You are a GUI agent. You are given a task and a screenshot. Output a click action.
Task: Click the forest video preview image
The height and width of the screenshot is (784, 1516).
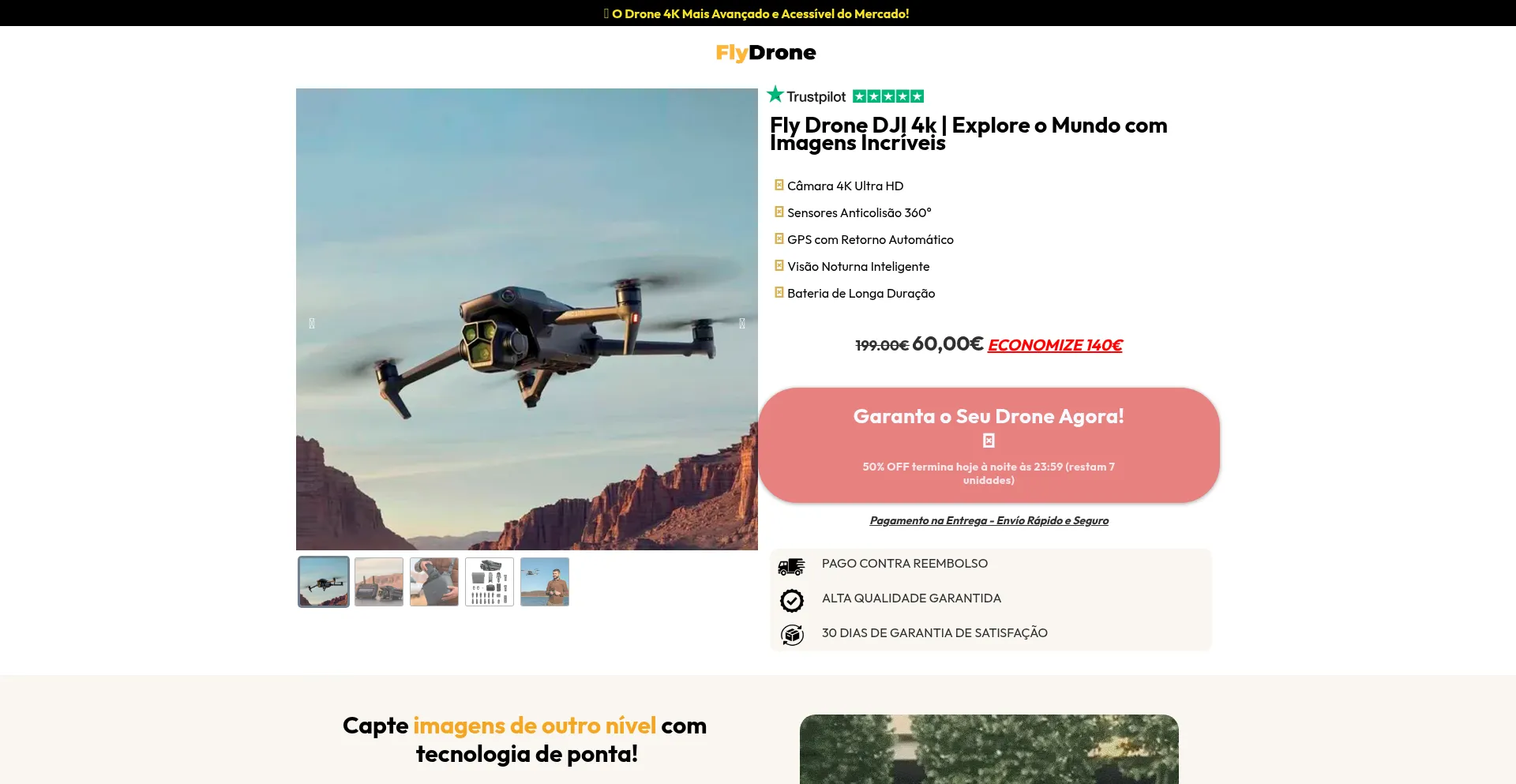click(x=989, y=749)
